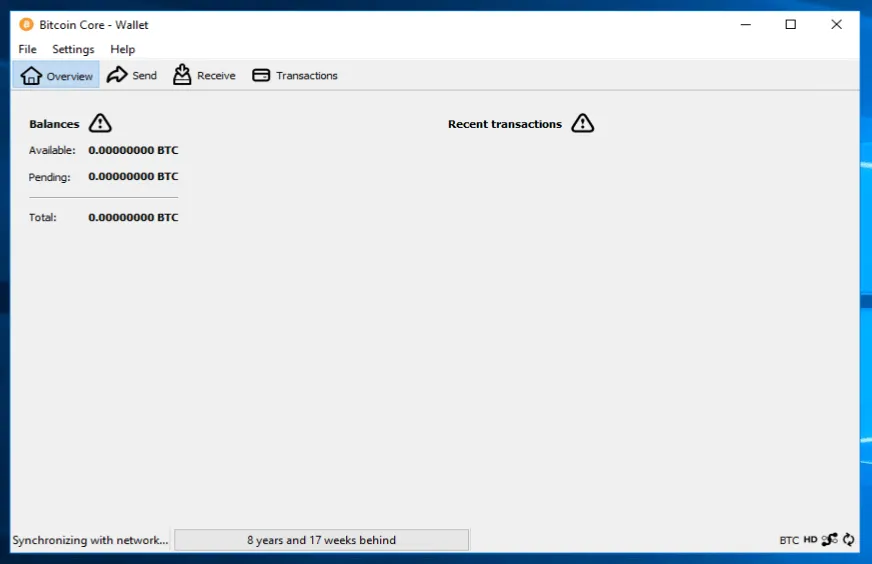Image resolution: width=872 pixels, height=564 pixels.
Task: Open the Overview tab
Action: pos(56,75)
